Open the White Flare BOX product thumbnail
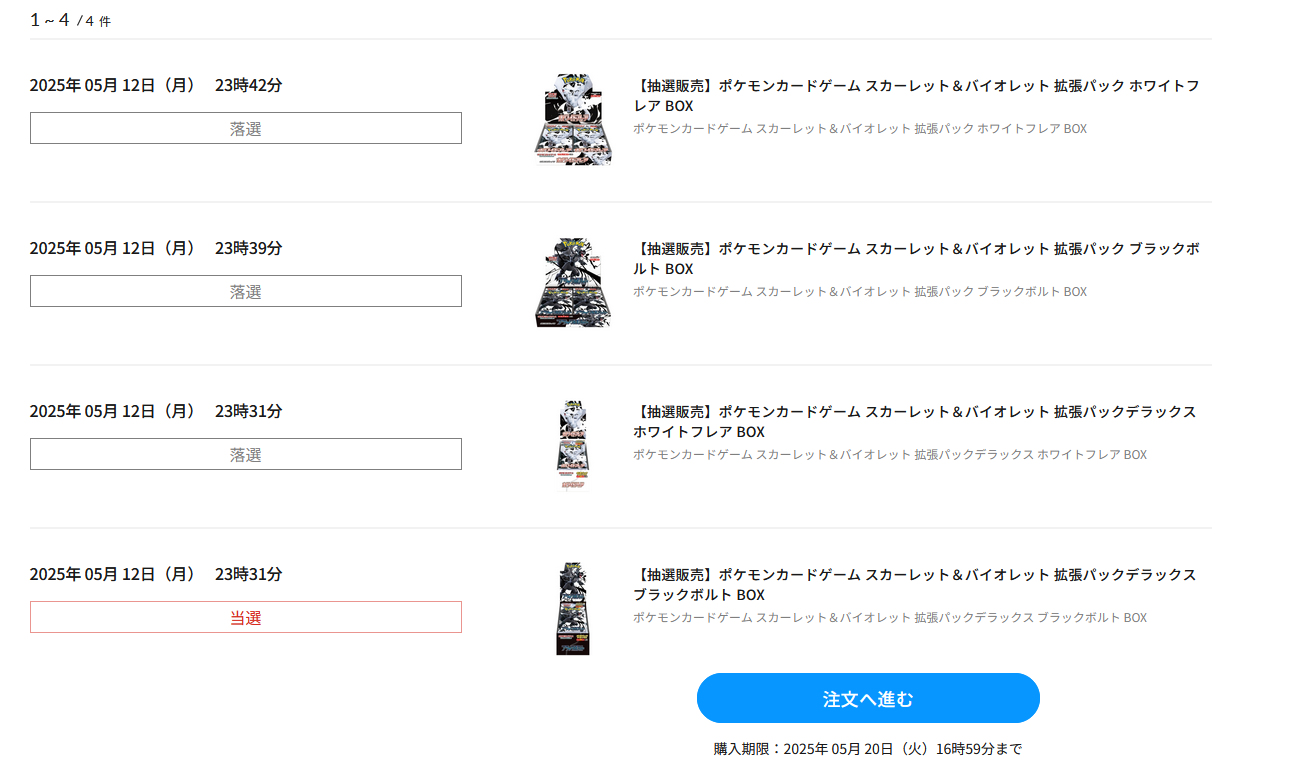 pyautogui.click(x=573, y=119)
